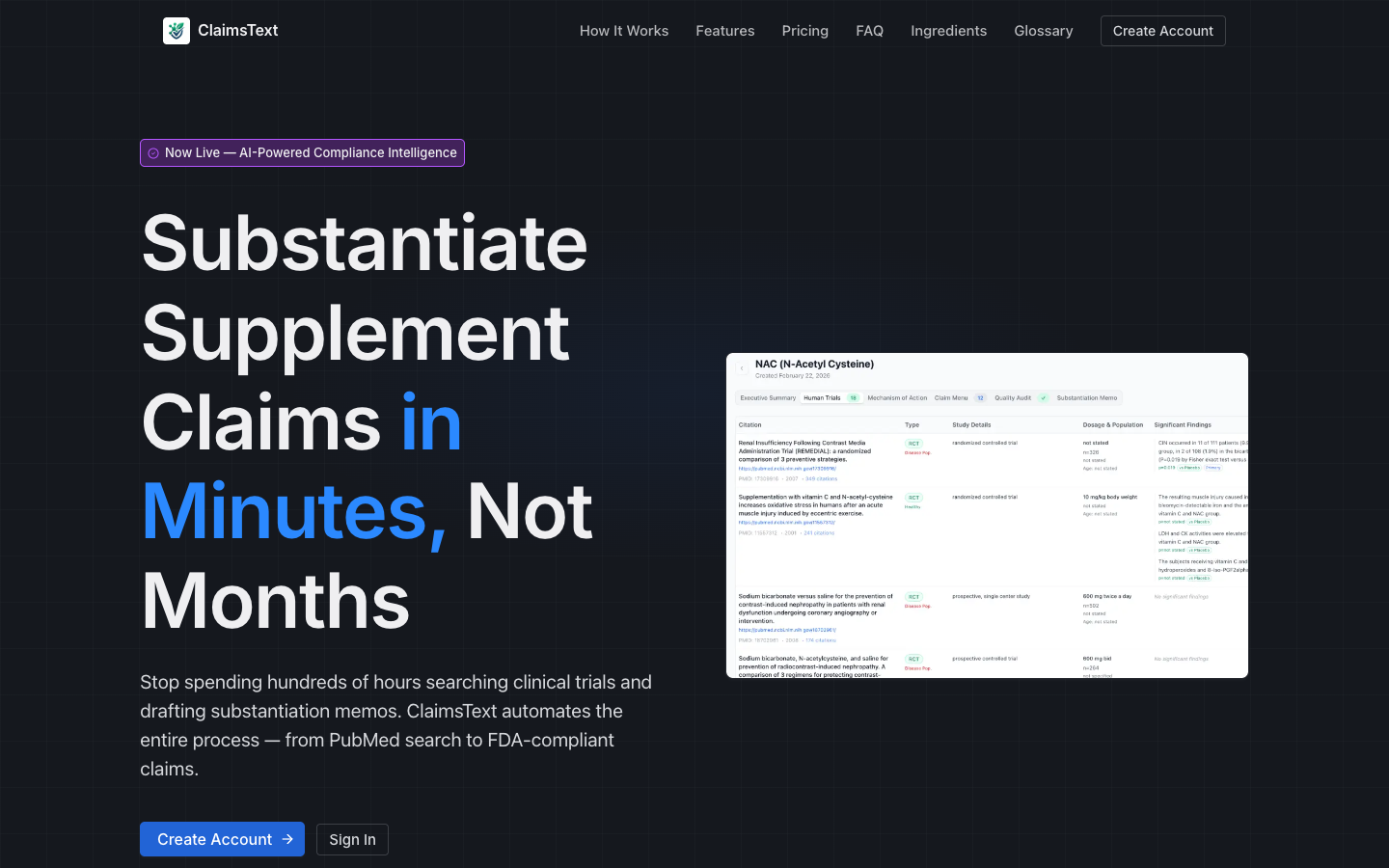Select the Quality Audit tab in the preview

1021,397
